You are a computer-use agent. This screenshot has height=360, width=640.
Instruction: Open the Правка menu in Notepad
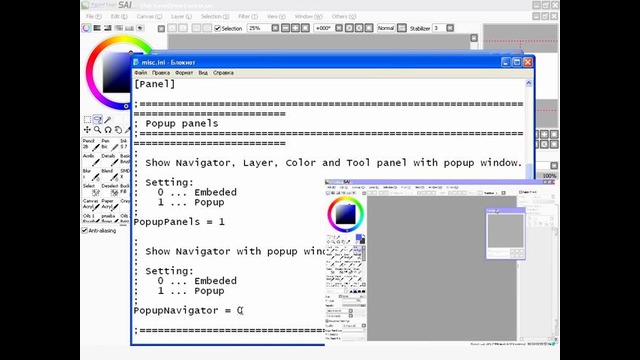click(x=161, y=73)
